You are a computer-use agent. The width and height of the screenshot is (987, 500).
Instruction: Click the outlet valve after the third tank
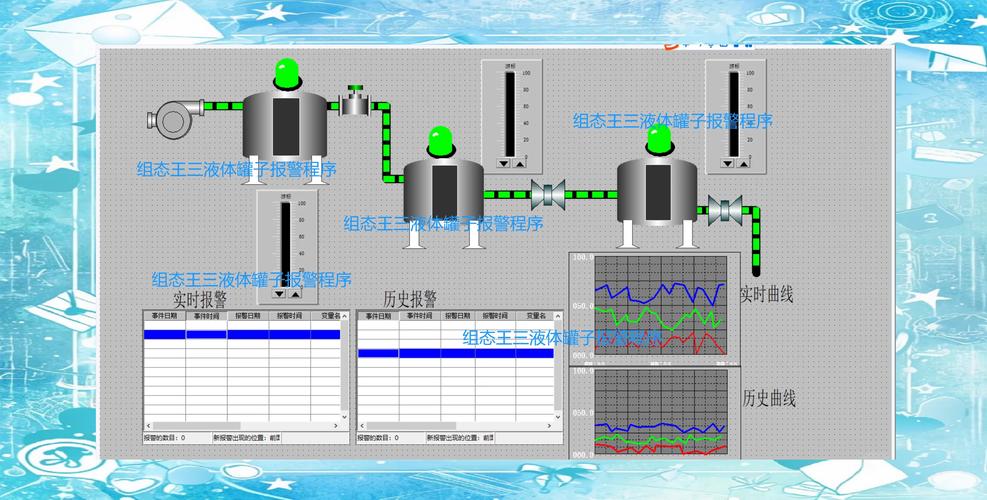(x=725, y=210)
